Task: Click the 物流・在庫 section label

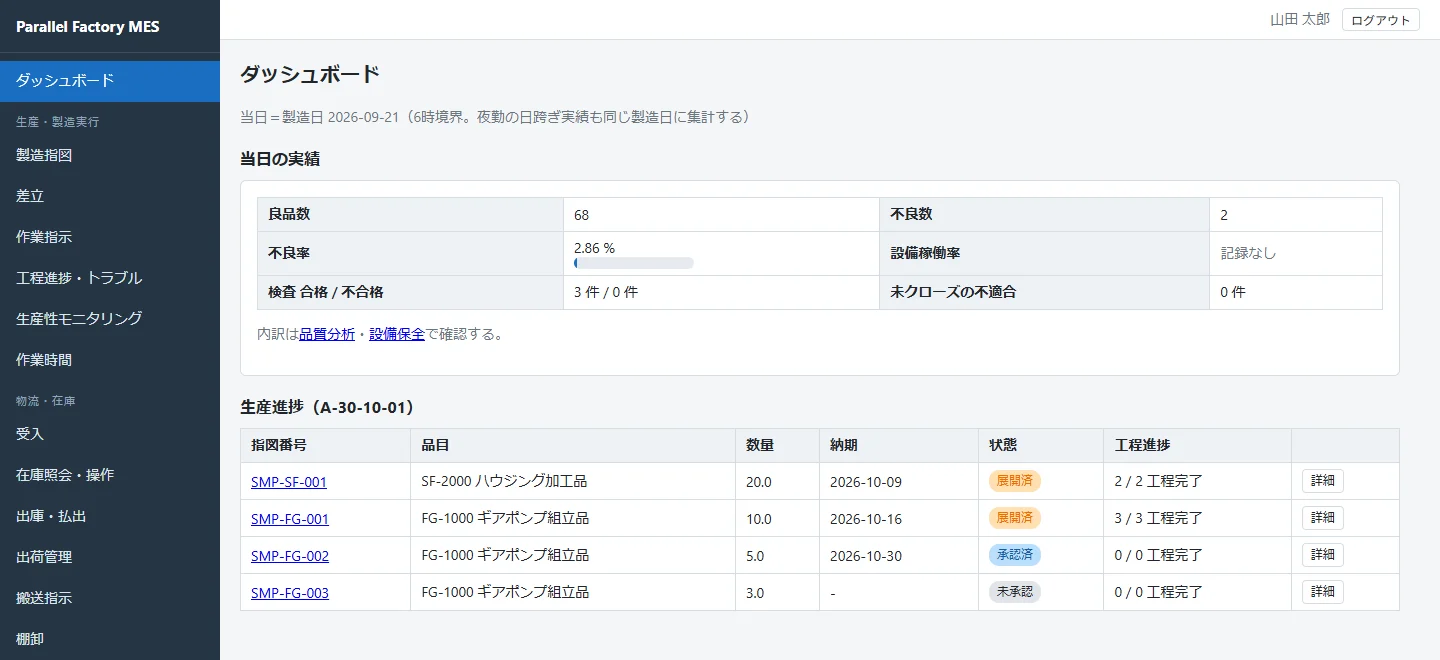Action: point(46,401)
